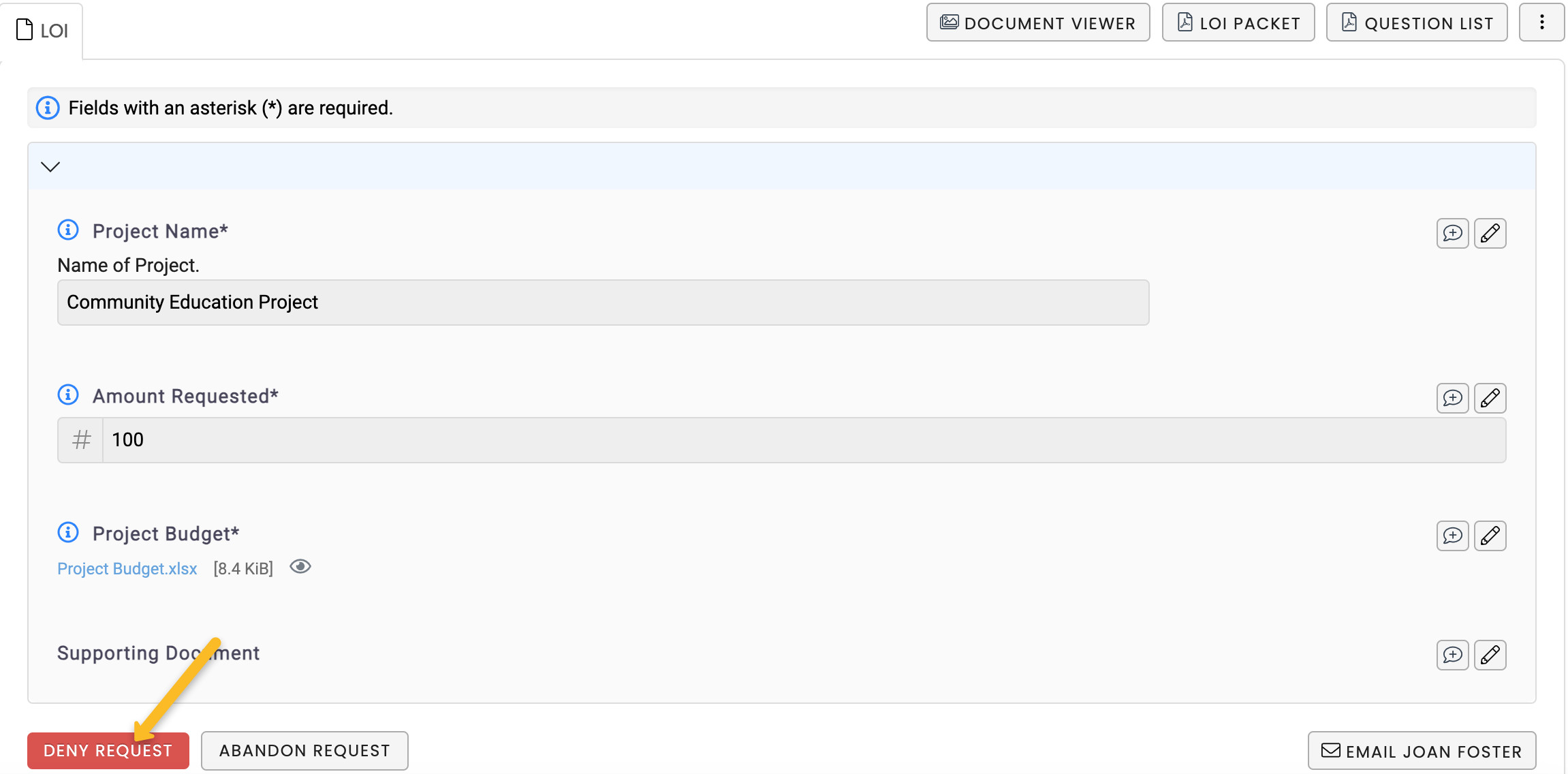Image resolution: width=1568 pixels, height=774 pixels.
Task: Edit the Project Budget field
Action: [1490, 536]
